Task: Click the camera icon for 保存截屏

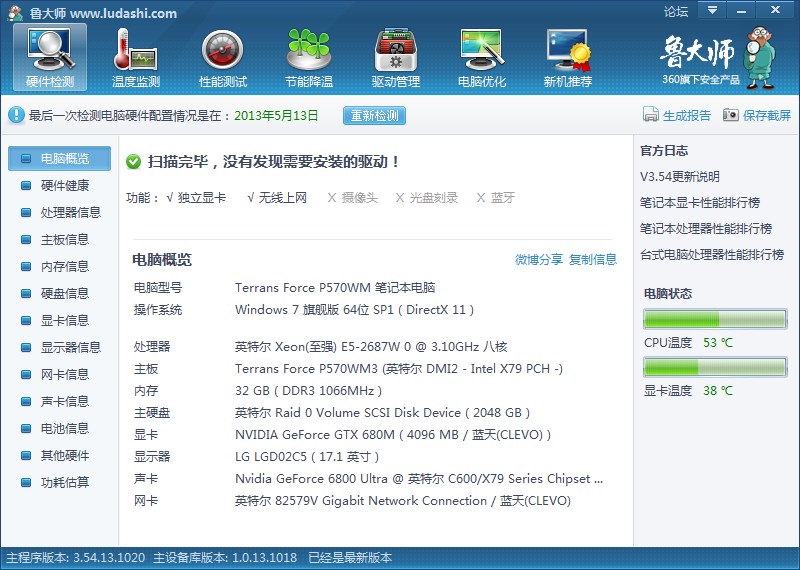Action: coord(731,115)
